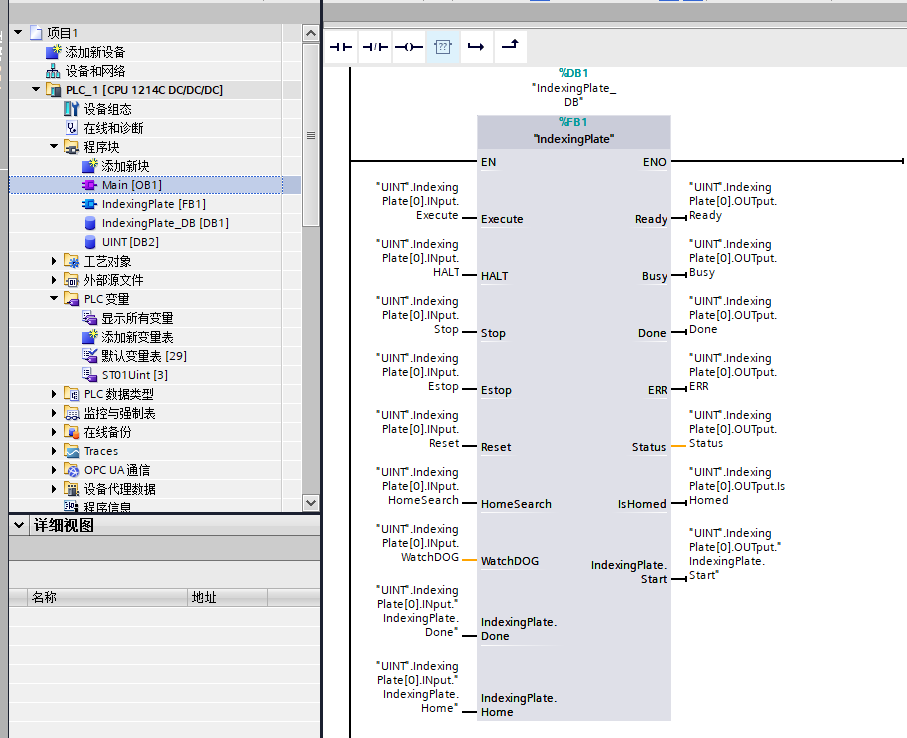This screenshot has width=907, height=738.
Task: Collapse the detail view panel
Action: 19,525
